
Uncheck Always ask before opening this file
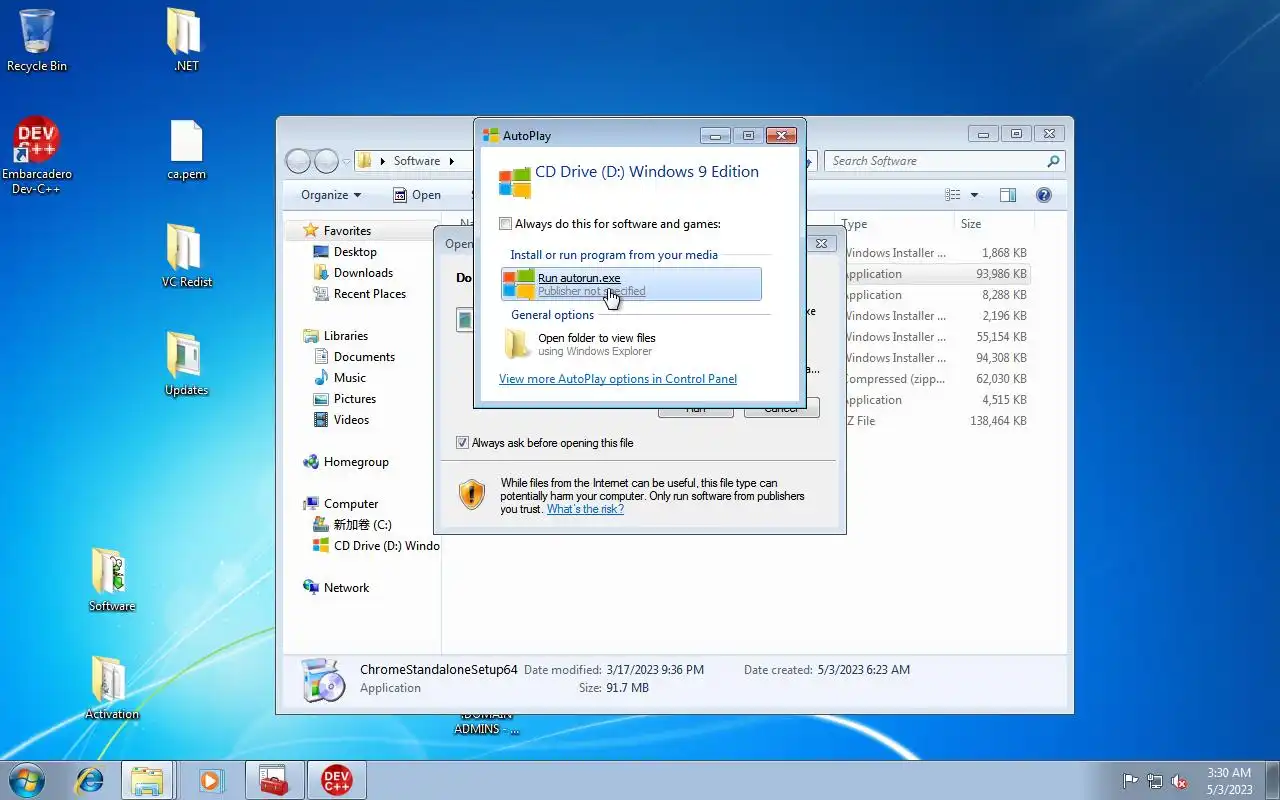(462, 442)
